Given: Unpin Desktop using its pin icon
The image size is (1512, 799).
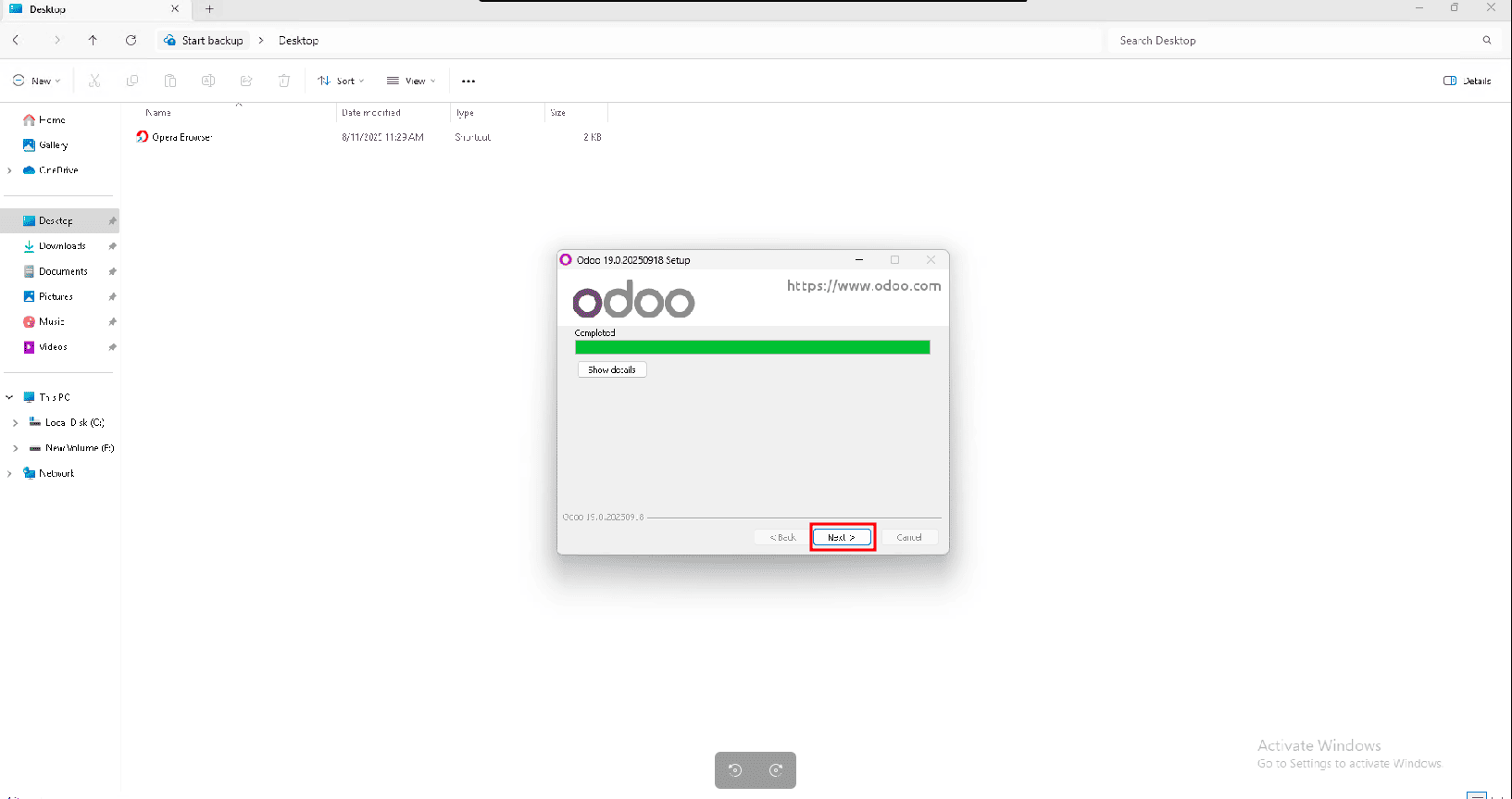Looking at the screenshot, I should pyautogui.click(x=112, y=221).
